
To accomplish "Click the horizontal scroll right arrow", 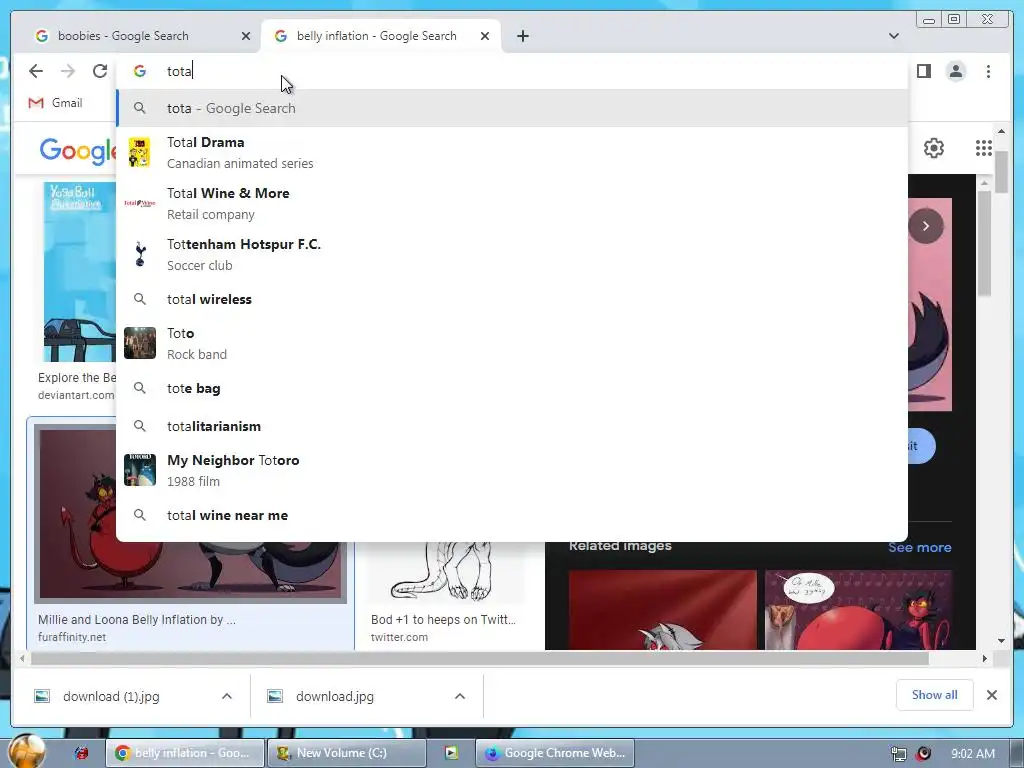I will tap(985, 658).
